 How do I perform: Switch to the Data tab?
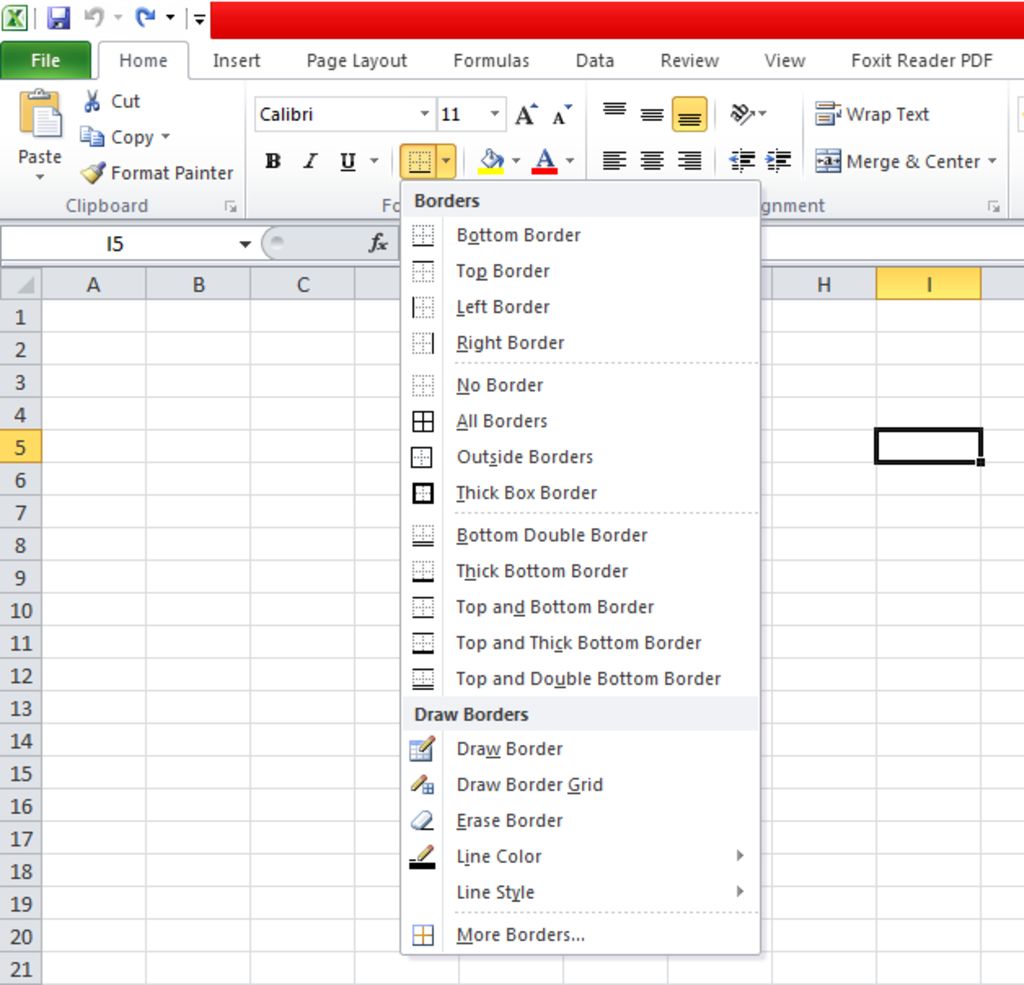coord(594,61)
